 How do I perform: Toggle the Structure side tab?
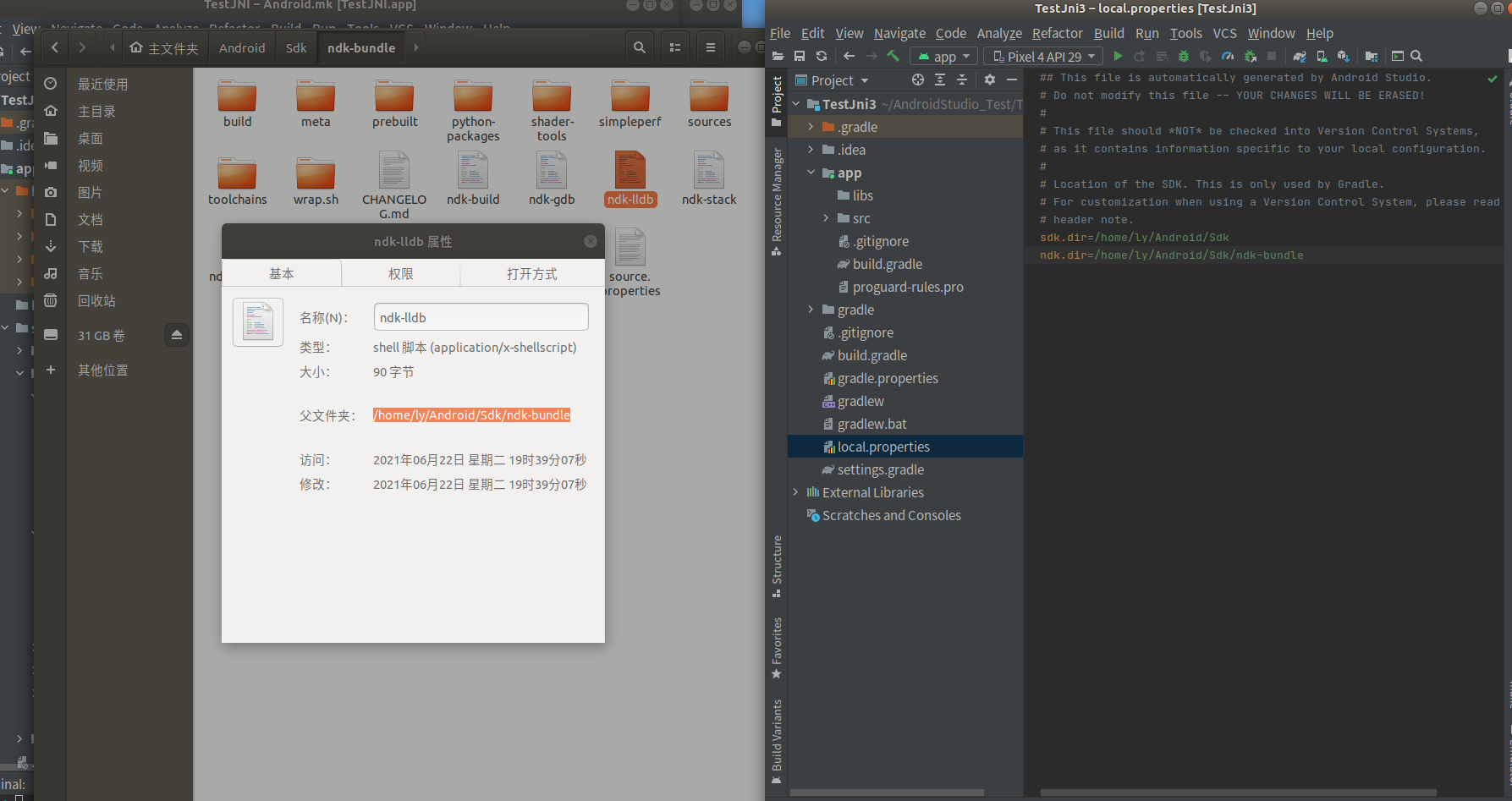coord(777,566)
